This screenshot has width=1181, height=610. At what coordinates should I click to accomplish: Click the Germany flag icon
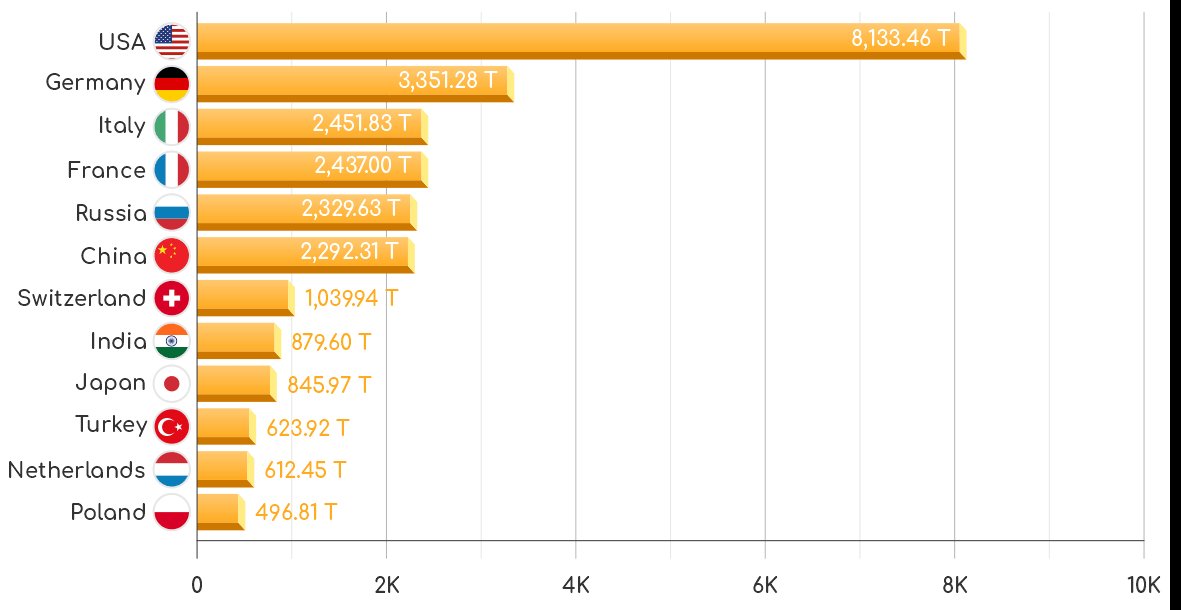click(x=172, y=84)
